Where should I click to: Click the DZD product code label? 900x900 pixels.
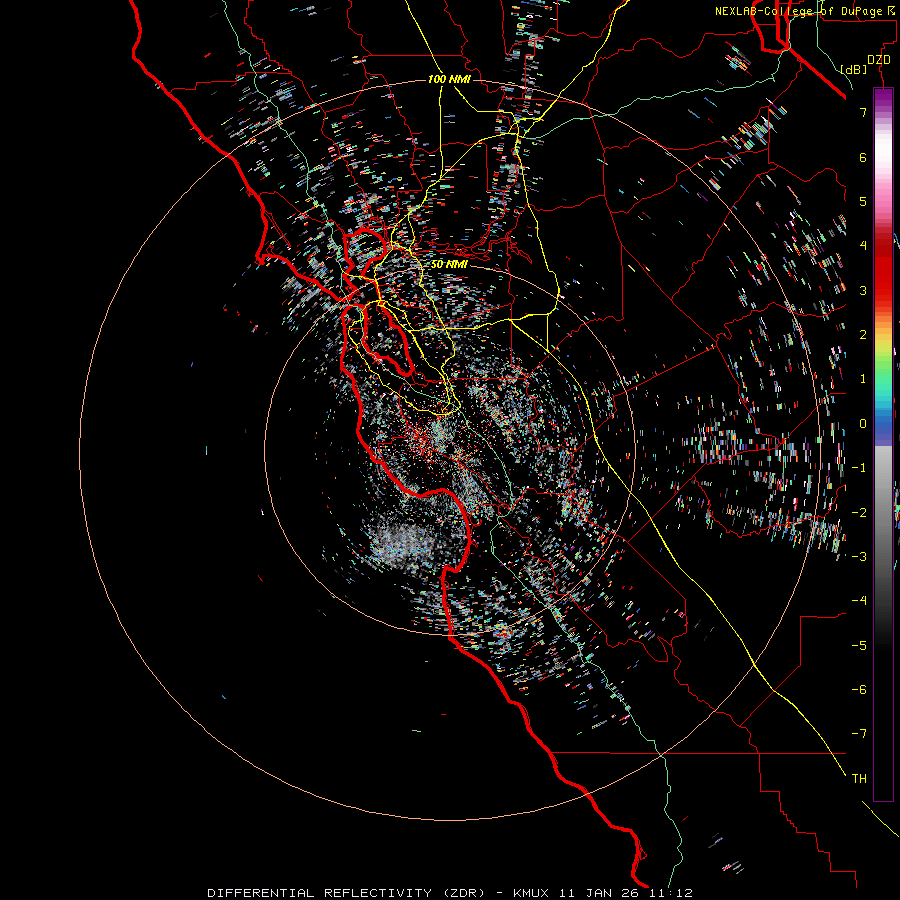coord(879,60)
